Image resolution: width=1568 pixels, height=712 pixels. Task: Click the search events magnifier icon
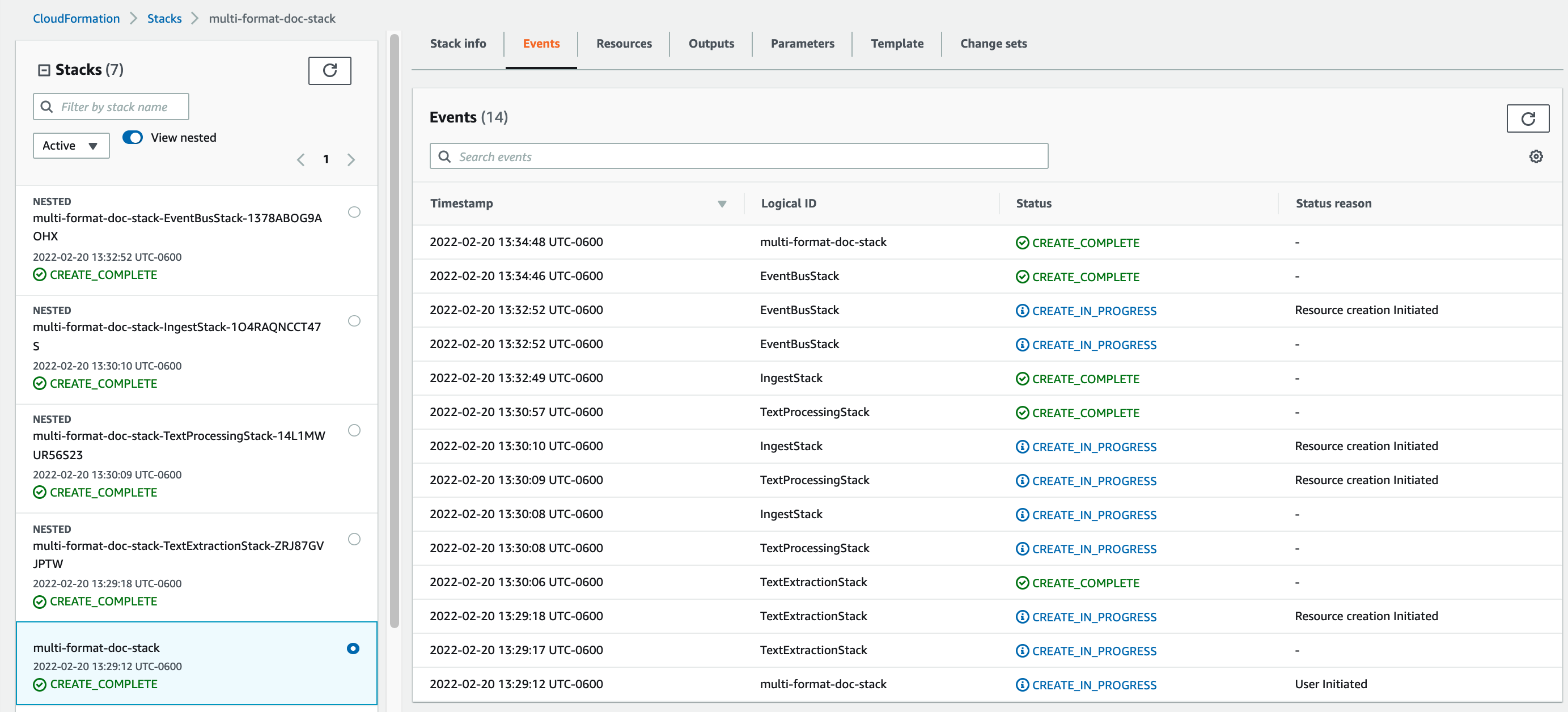click(445, 156)
